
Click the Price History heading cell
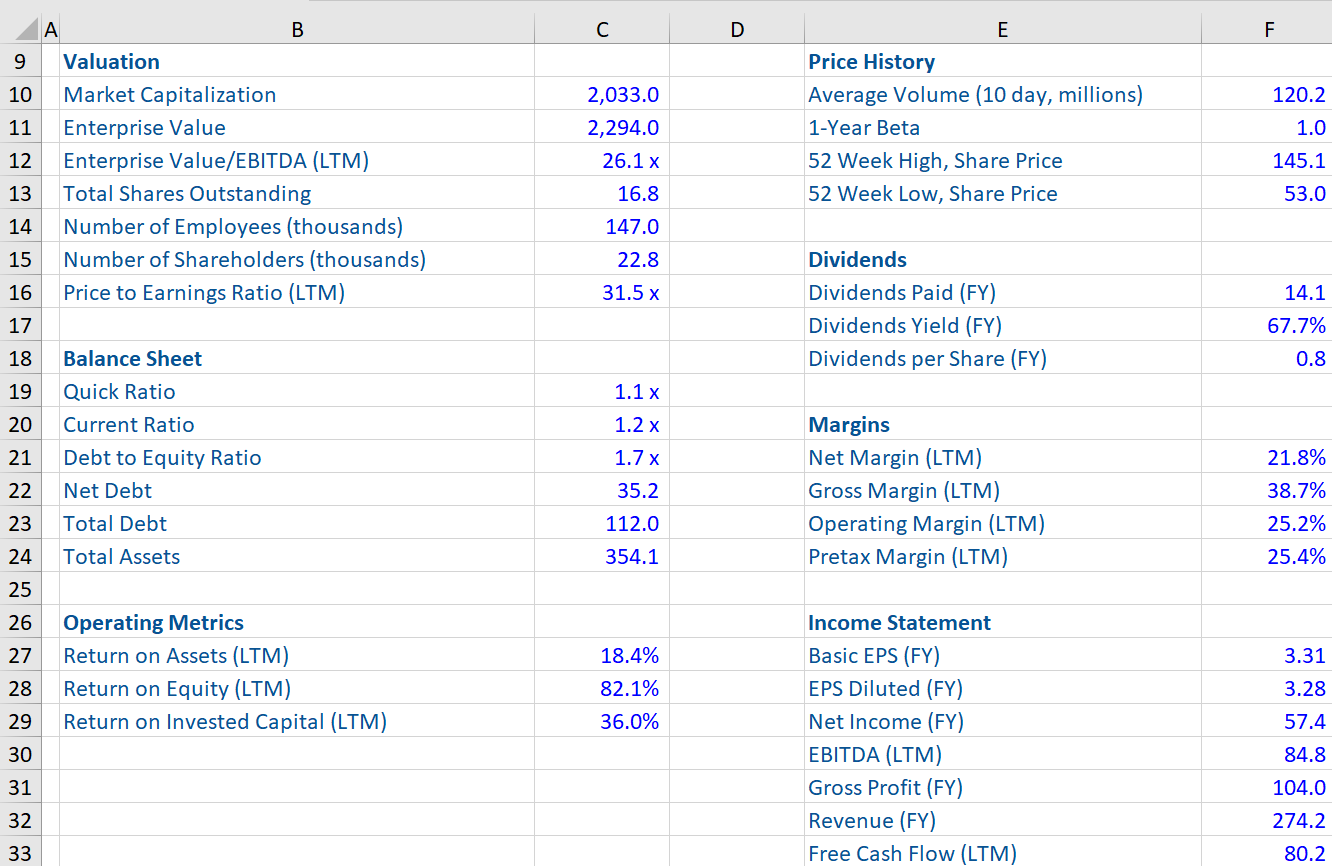point(871,62)
